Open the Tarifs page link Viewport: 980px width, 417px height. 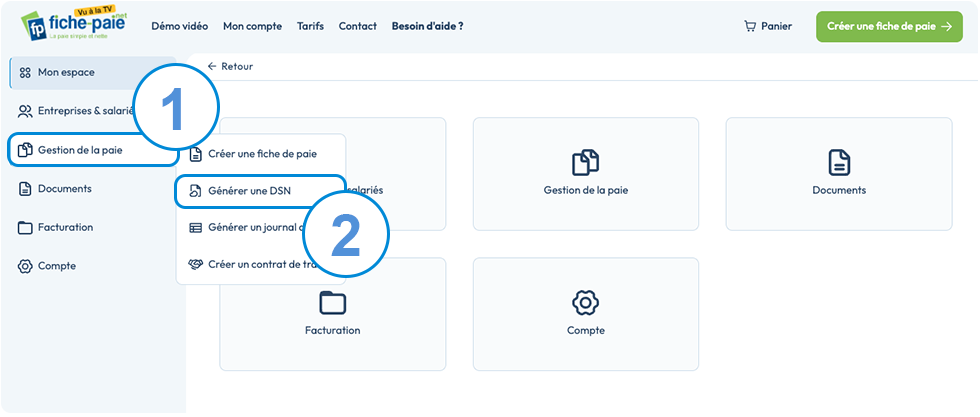pos(311,26)
